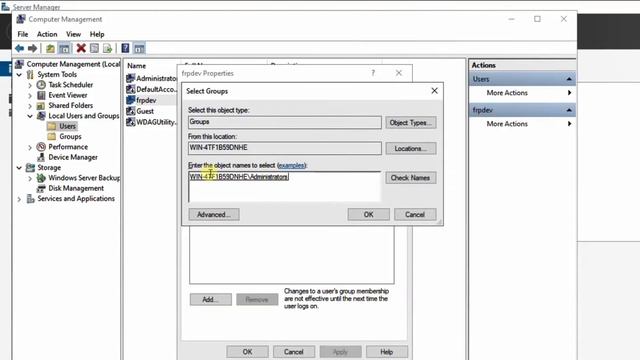Expand the Performance node

30,147
